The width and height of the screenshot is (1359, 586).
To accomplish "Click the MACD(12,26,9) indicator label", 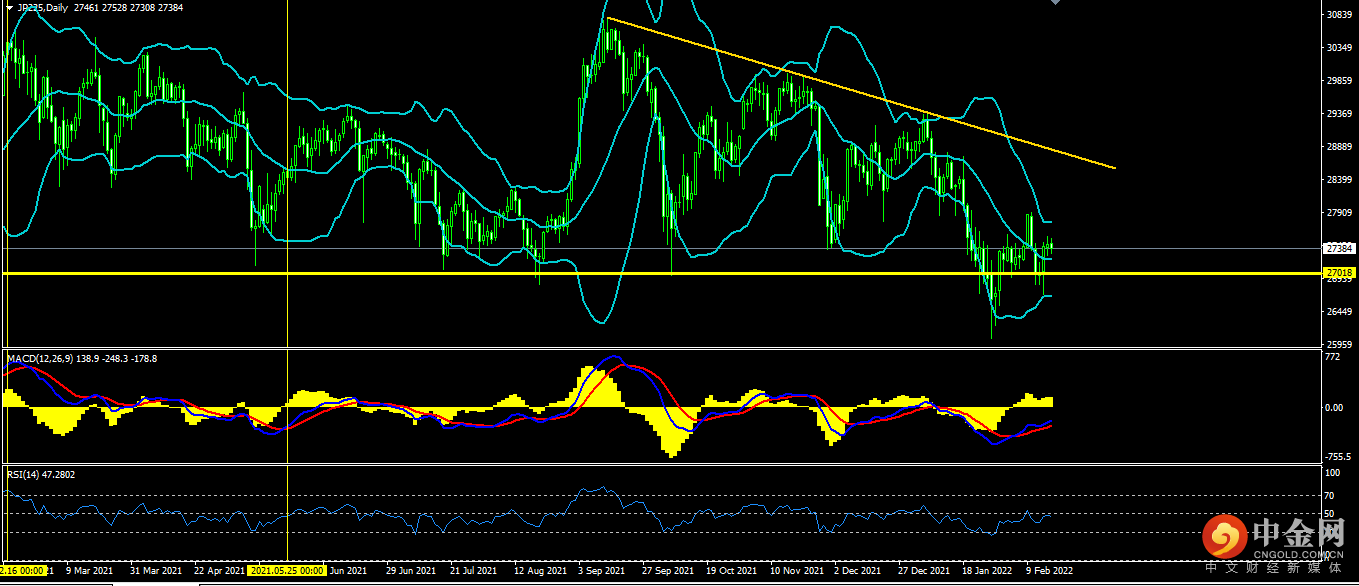I will [x=82, y=357].
